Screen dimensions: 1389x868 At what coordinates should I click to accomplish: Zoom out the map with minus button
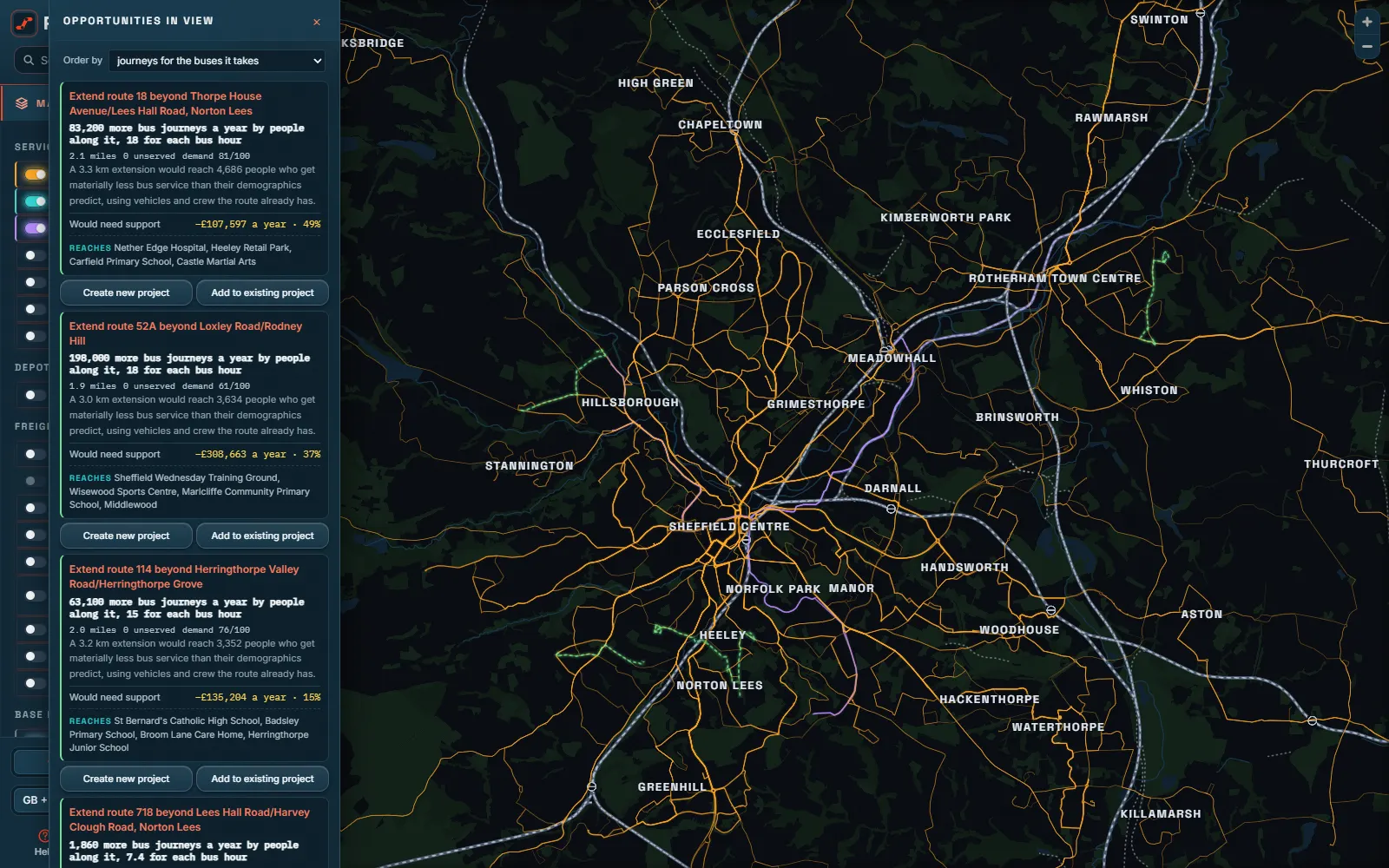[x=1367, y=46]
